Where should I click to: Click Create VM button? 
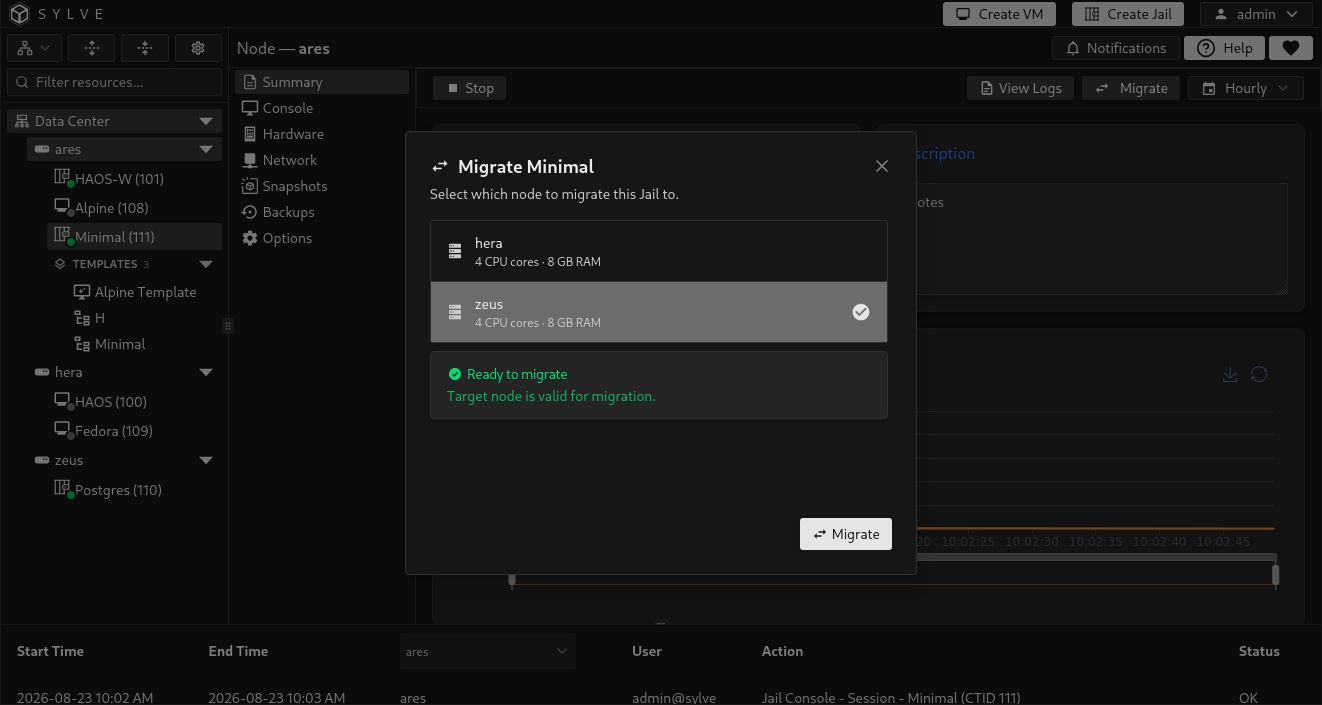click(x=1000, y=14)
